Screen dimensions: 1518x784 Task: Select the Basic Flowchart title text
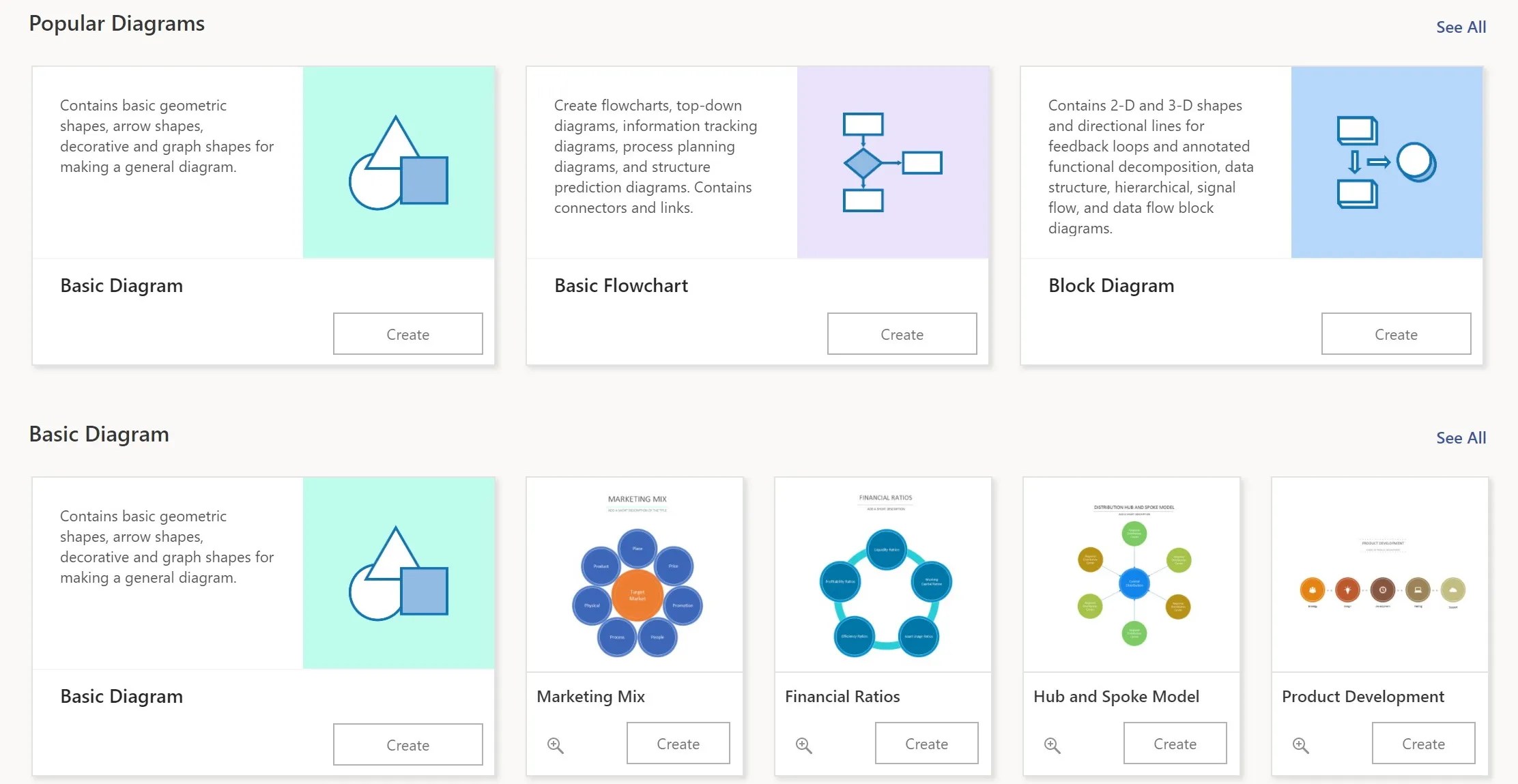[621, 285]
